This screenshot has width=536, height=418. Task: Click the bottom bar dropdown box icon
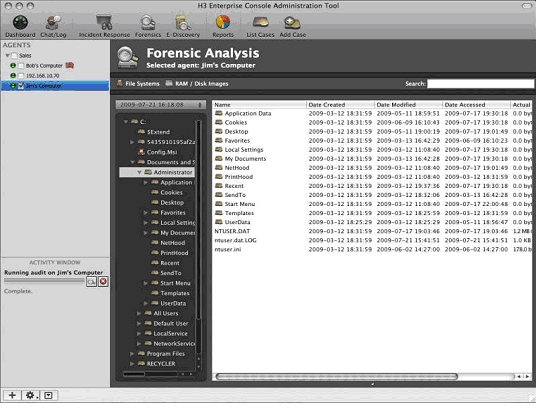pyautogui.click(x=49, y=395)
